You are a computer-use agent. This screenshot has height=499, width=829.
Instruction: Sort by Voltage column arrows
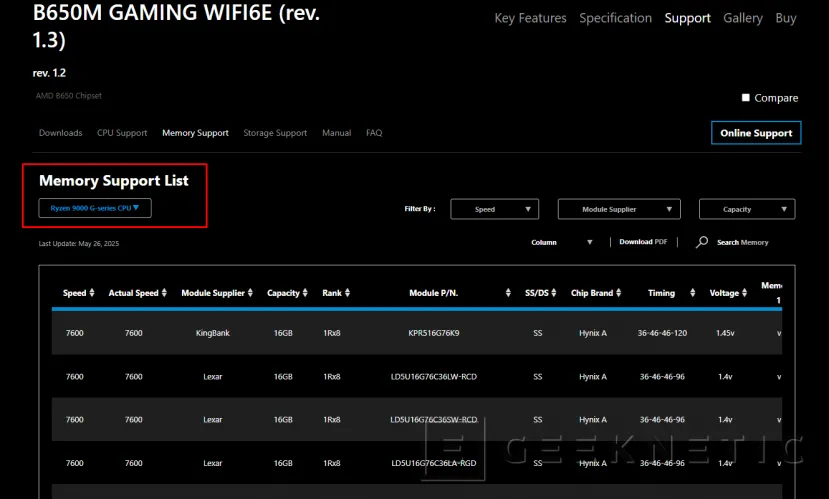(x=744, y=293)
